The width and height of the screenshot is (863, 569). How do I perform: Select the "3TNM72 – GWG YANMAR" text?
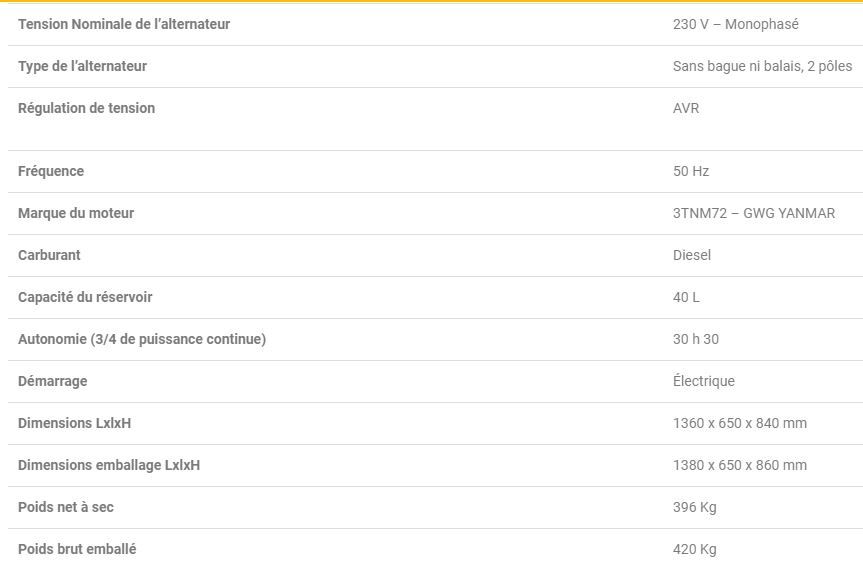754,213
